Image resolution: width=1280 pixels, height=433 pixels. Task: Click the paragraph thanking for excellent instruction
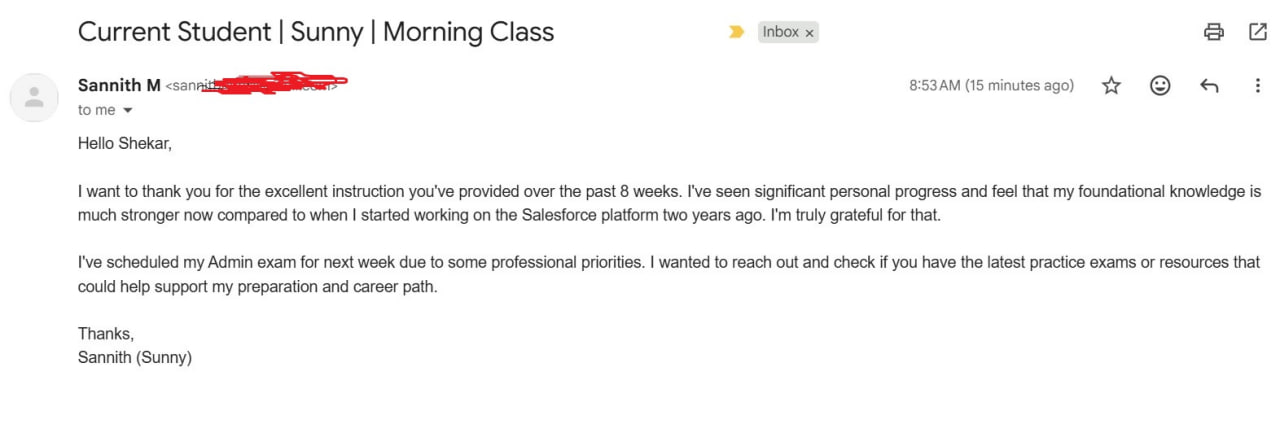pos(669,203)
